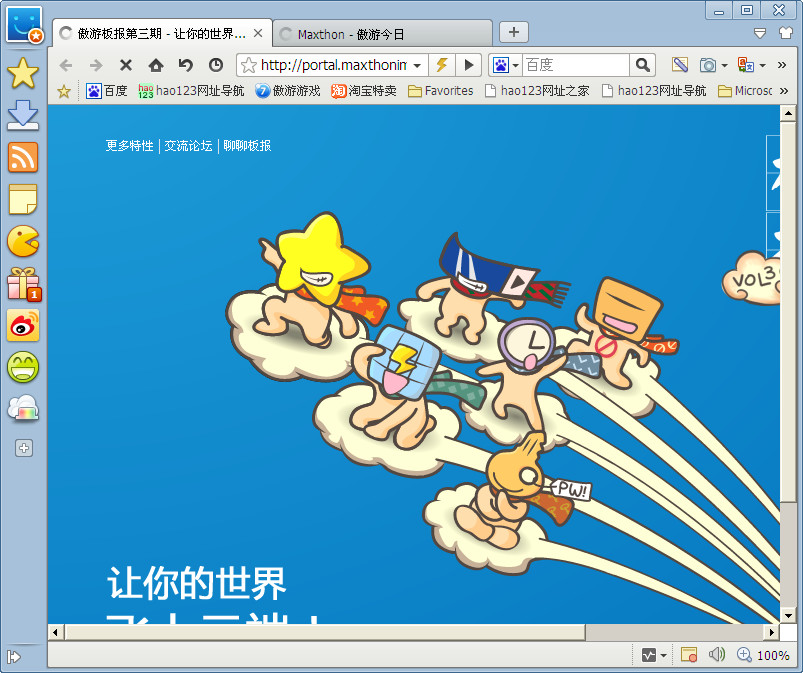This screenshot has width=803, height=673.
Task: Click the 百度 search input box
Action: click(x=576, y=65)
